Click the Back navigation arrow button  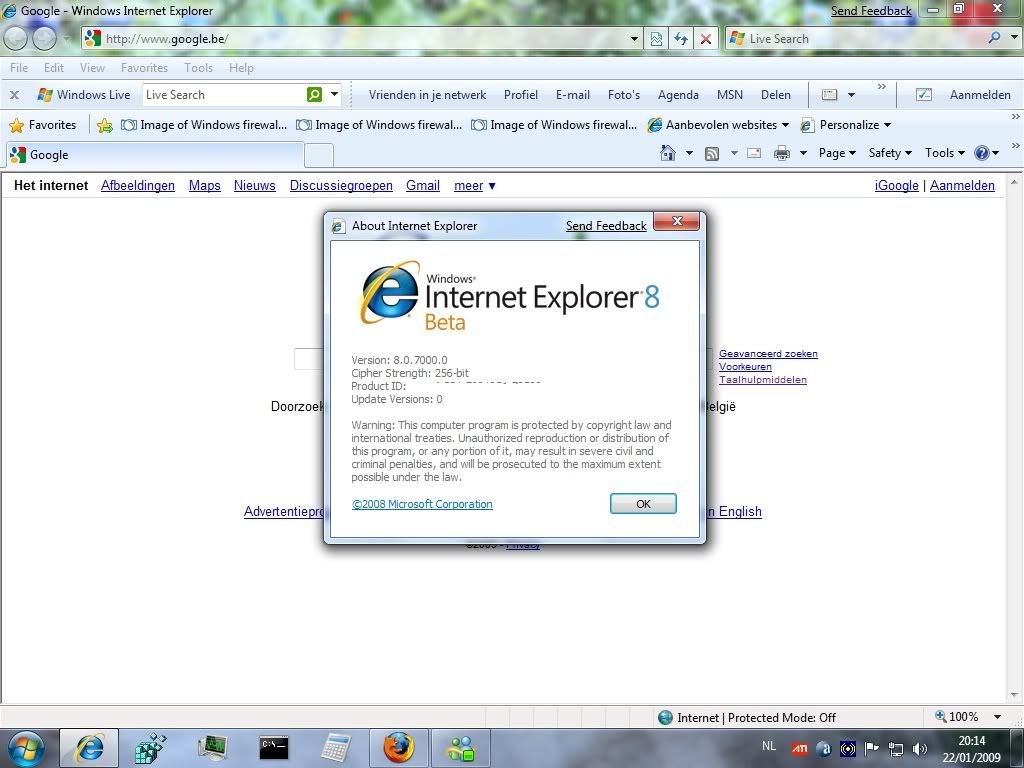coord(16,39)
